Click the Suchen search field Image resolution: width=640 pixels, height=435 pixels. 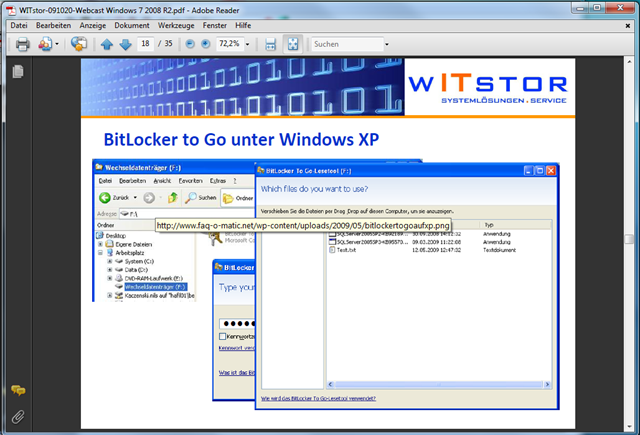pyautogui.click(x=347, y=44)
